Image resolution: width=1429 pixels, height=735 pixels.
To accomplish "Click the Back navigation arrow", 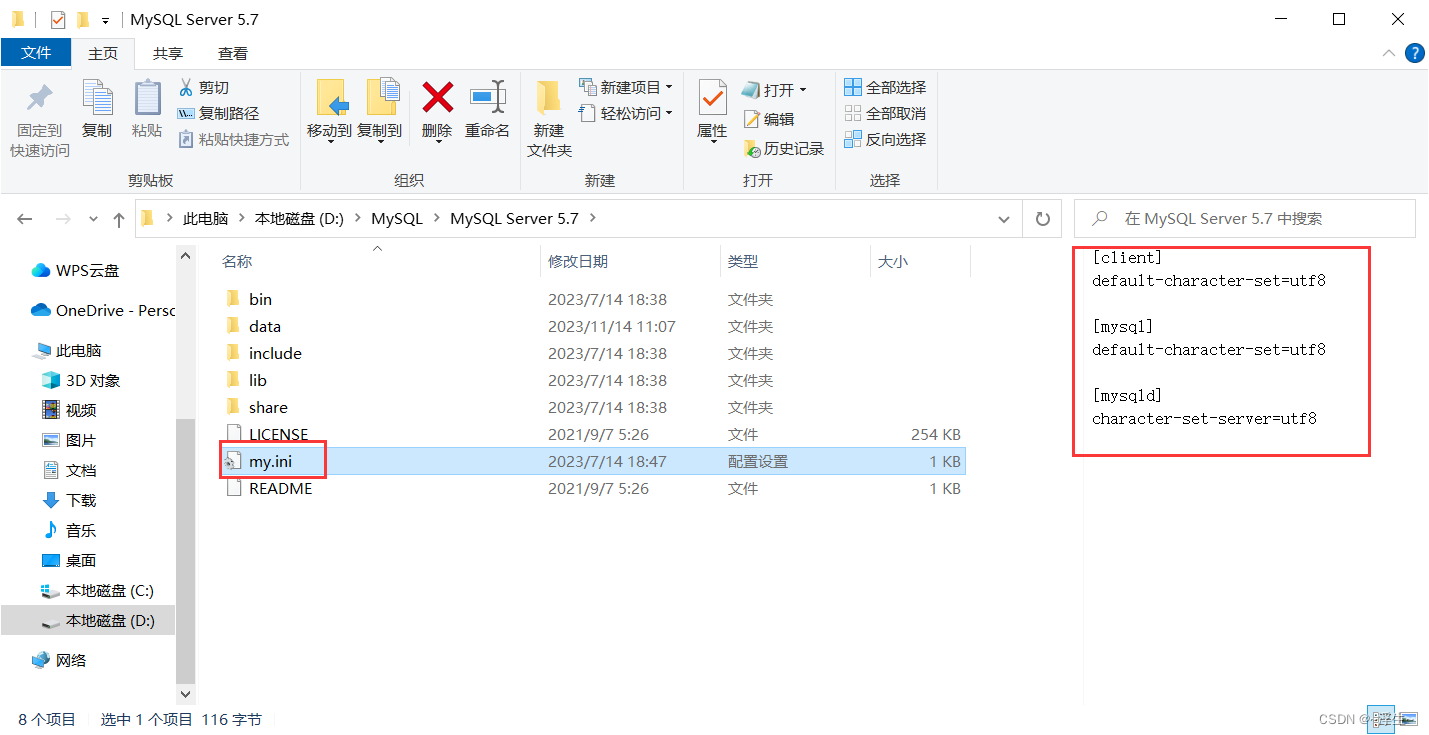I will (x=25, y=219).
